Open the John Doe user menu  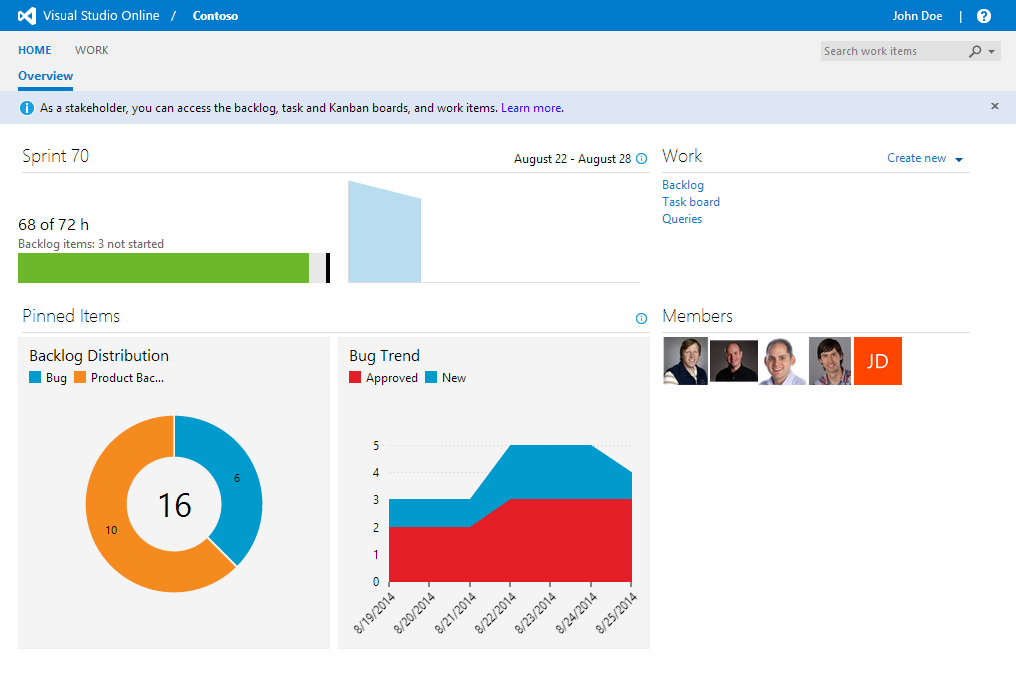coord(917,16)
